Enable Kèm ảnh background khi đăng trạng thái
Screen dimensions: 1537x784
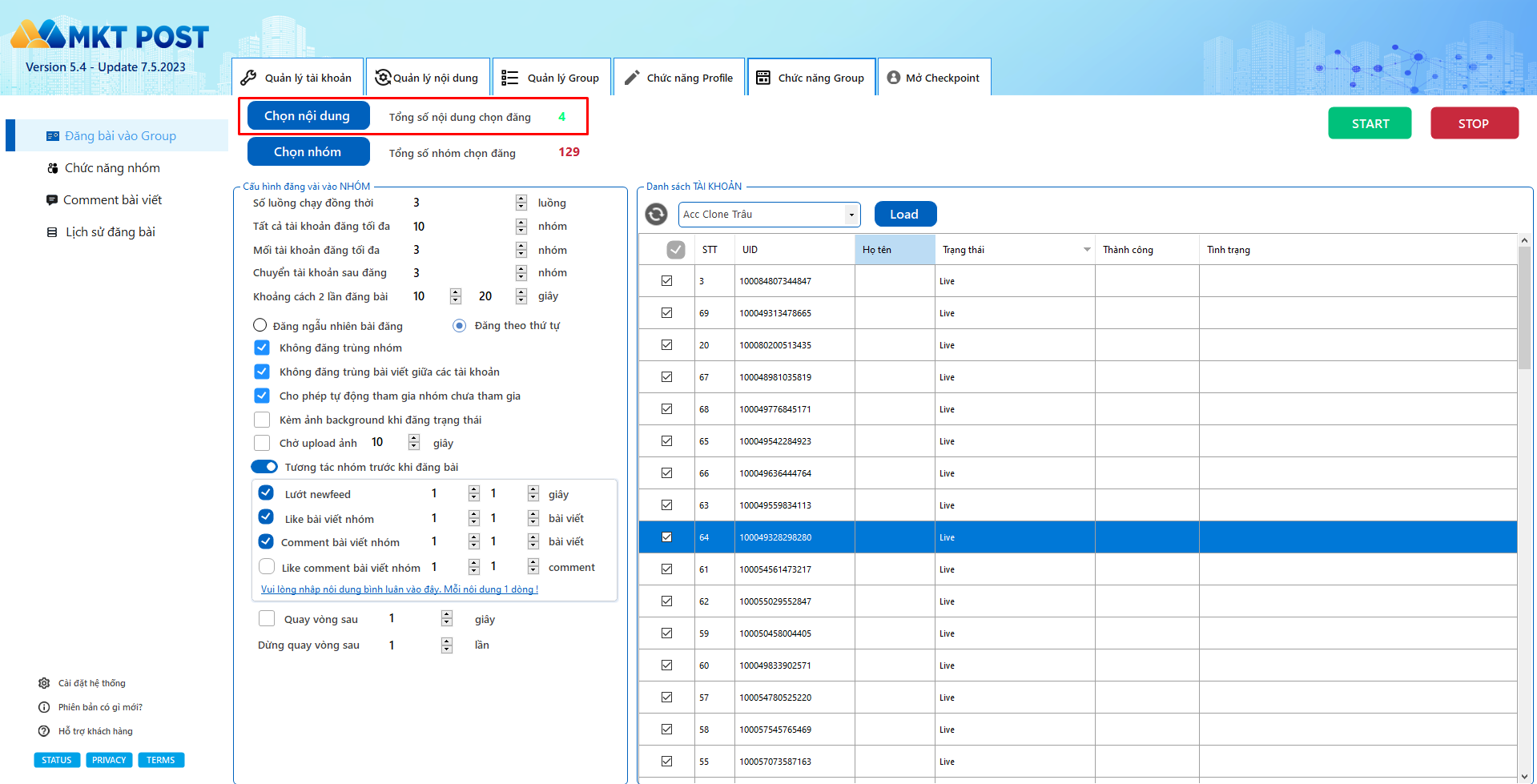(x=262, y=420)
